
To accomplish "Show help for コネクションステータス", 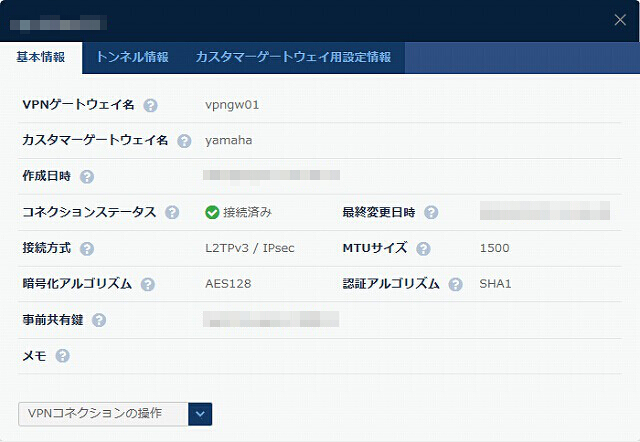I will (x=172, y=212).
